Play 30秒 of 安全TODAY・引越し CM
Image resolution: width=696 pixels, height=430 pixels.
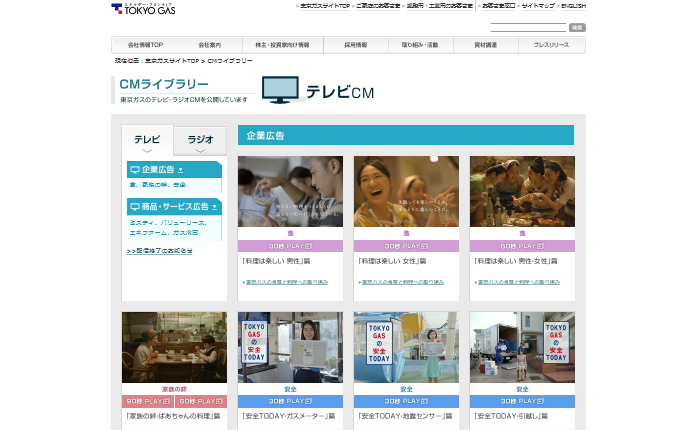pyautogui.click(x=522, y=401)
